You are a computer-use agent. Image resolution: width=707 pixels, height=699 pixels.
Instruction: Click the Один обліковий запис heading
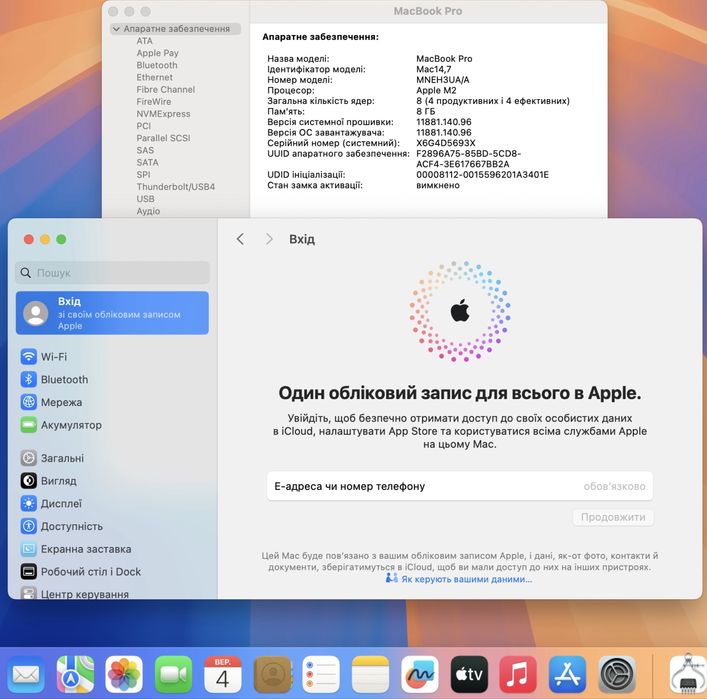point(459,393)
